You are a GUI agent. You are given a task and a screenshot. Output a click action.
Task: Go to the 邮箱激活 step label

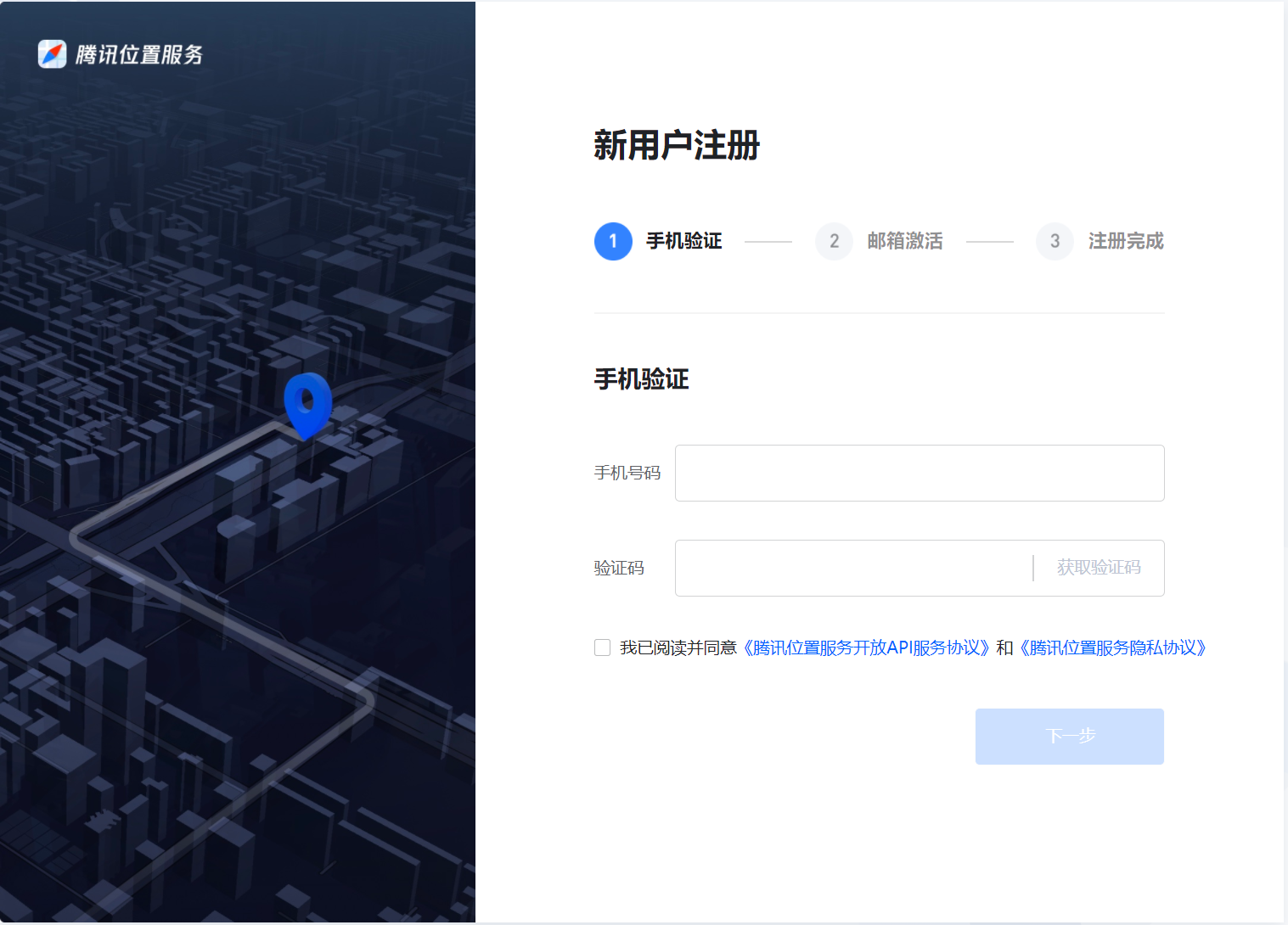[904, 242]
